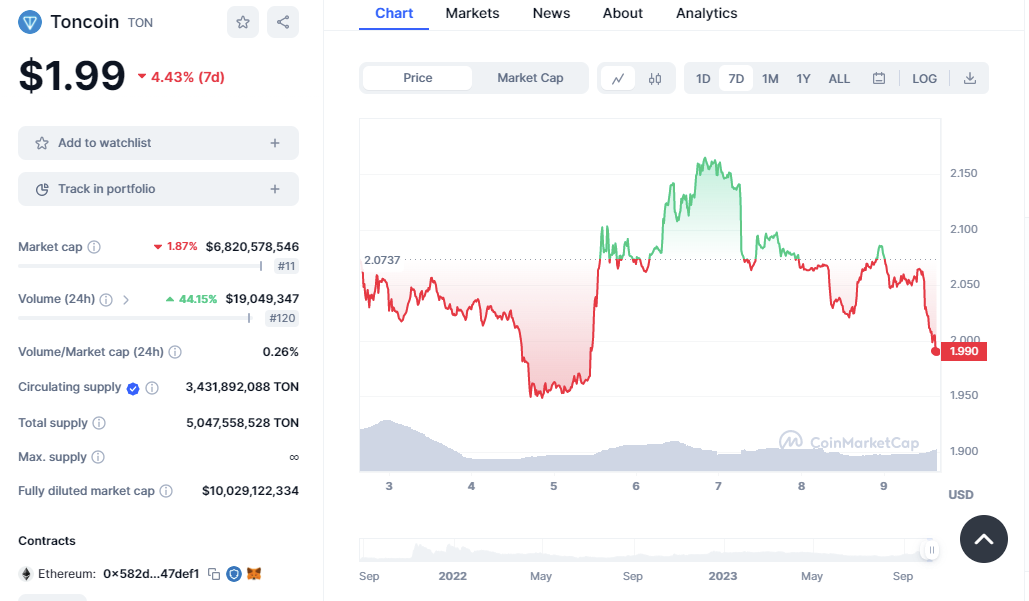Show Max. supply info icon
The image size is (1029, 601).
coord(98,457)
